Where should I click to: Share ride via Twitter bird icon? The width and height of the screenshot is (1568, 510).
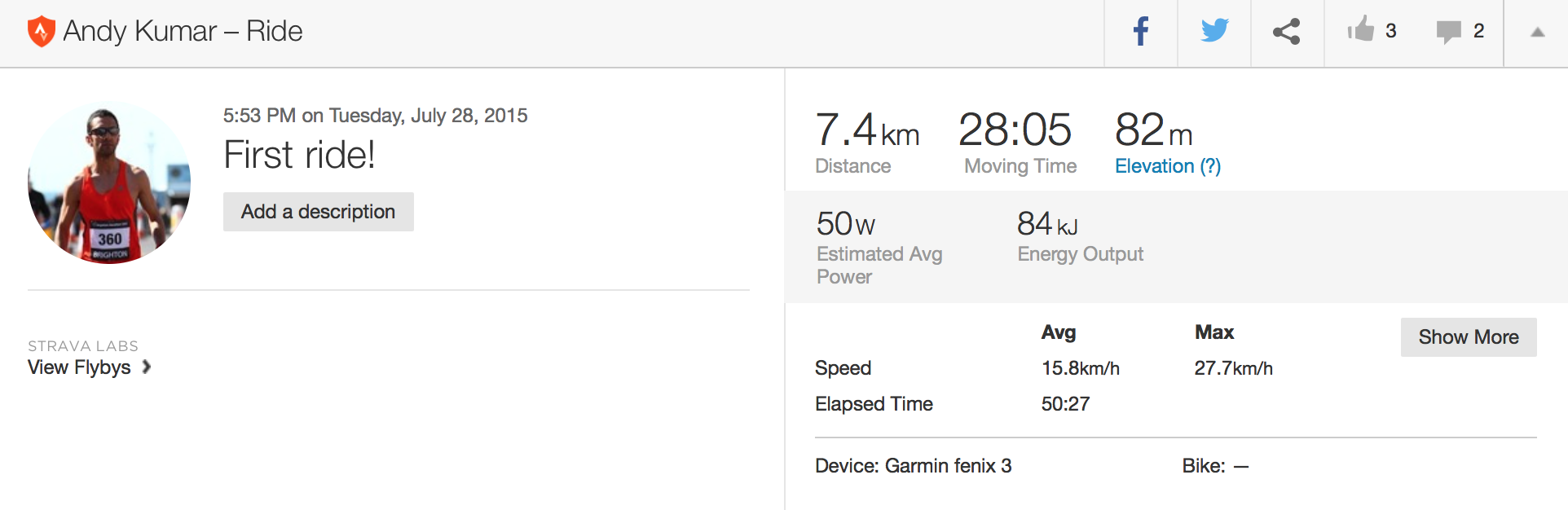pyautogui.click(x=1214, y=31)
